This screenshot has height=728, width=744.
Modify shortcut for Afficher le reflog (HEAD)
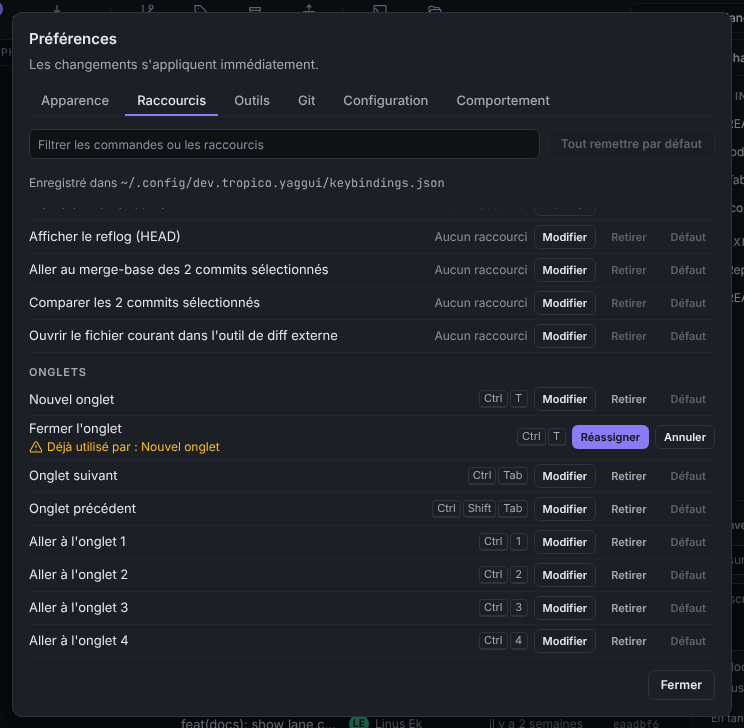(x=565, y=237)
